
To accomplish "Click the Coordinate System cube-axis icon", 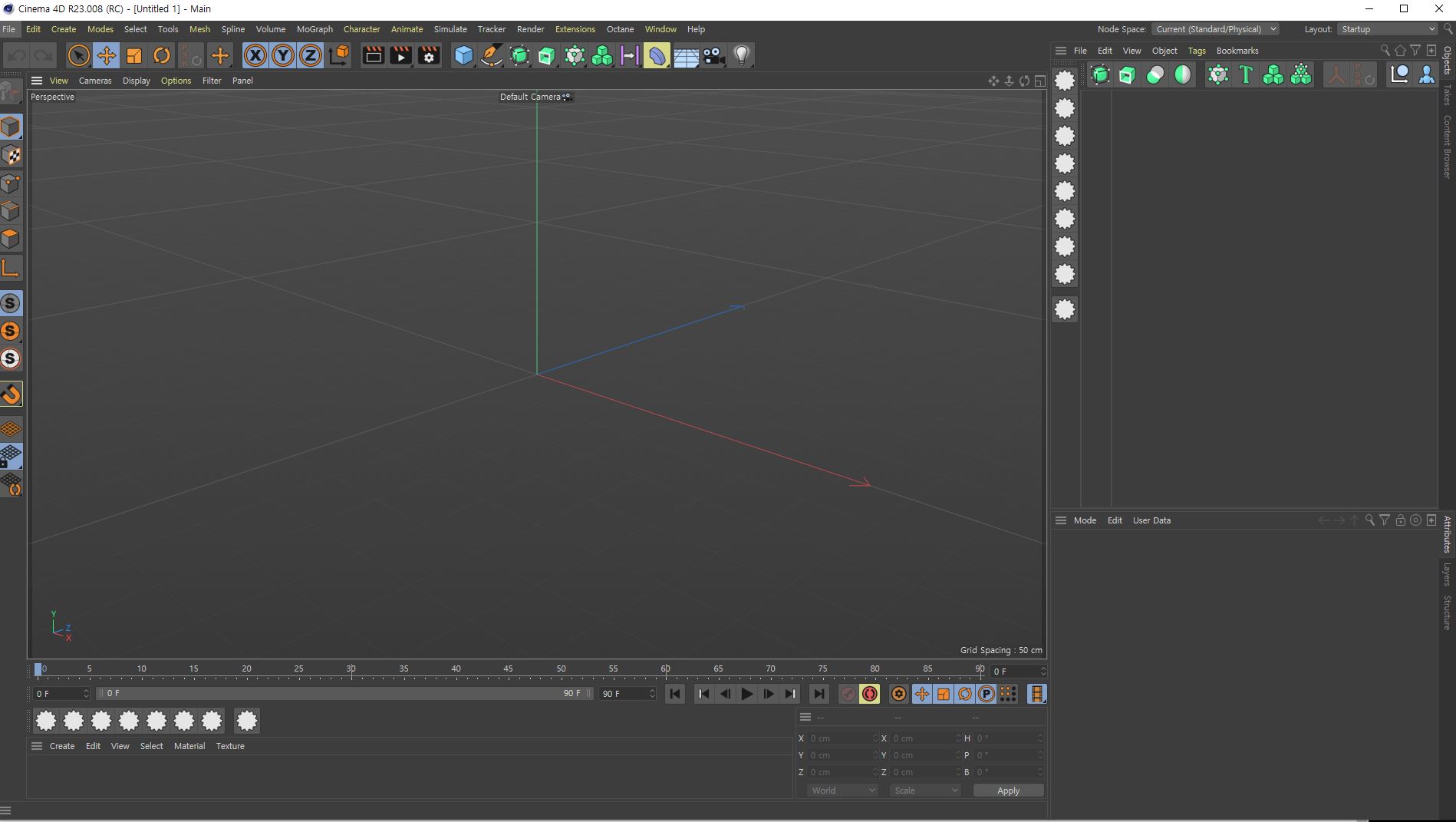I will click(339, 55).
